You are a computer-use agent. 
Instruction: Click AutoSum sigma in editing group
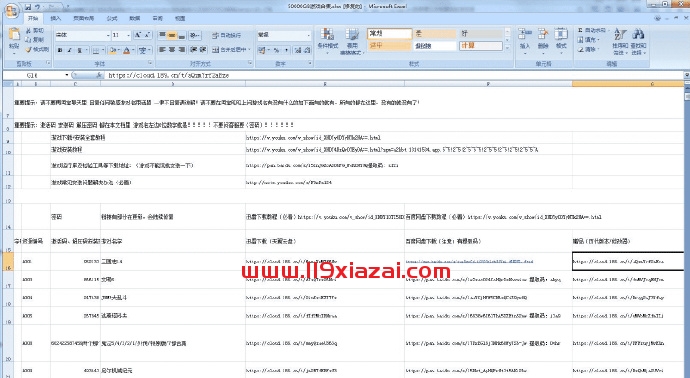pos(580,30)
